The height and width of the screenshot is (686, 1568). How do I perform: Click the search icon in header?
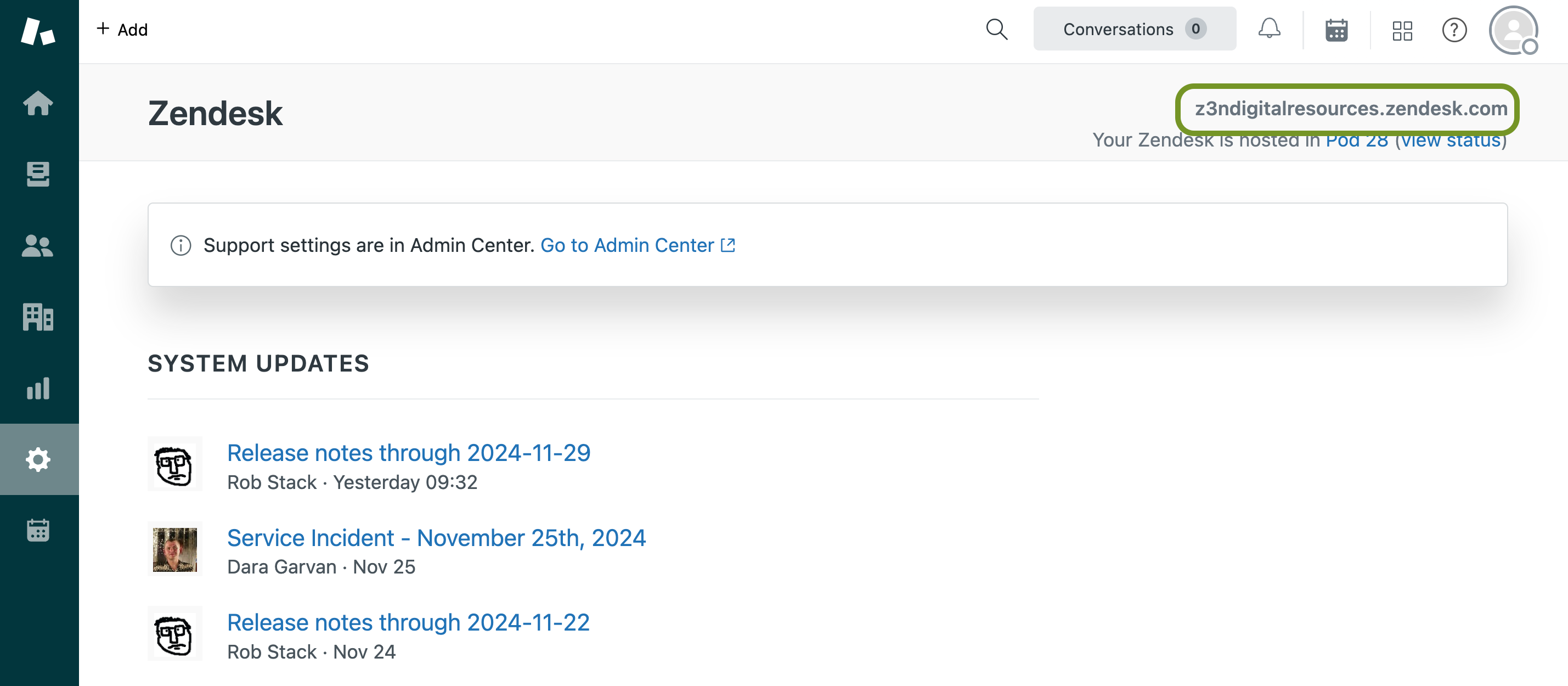[x=996, y=29]
